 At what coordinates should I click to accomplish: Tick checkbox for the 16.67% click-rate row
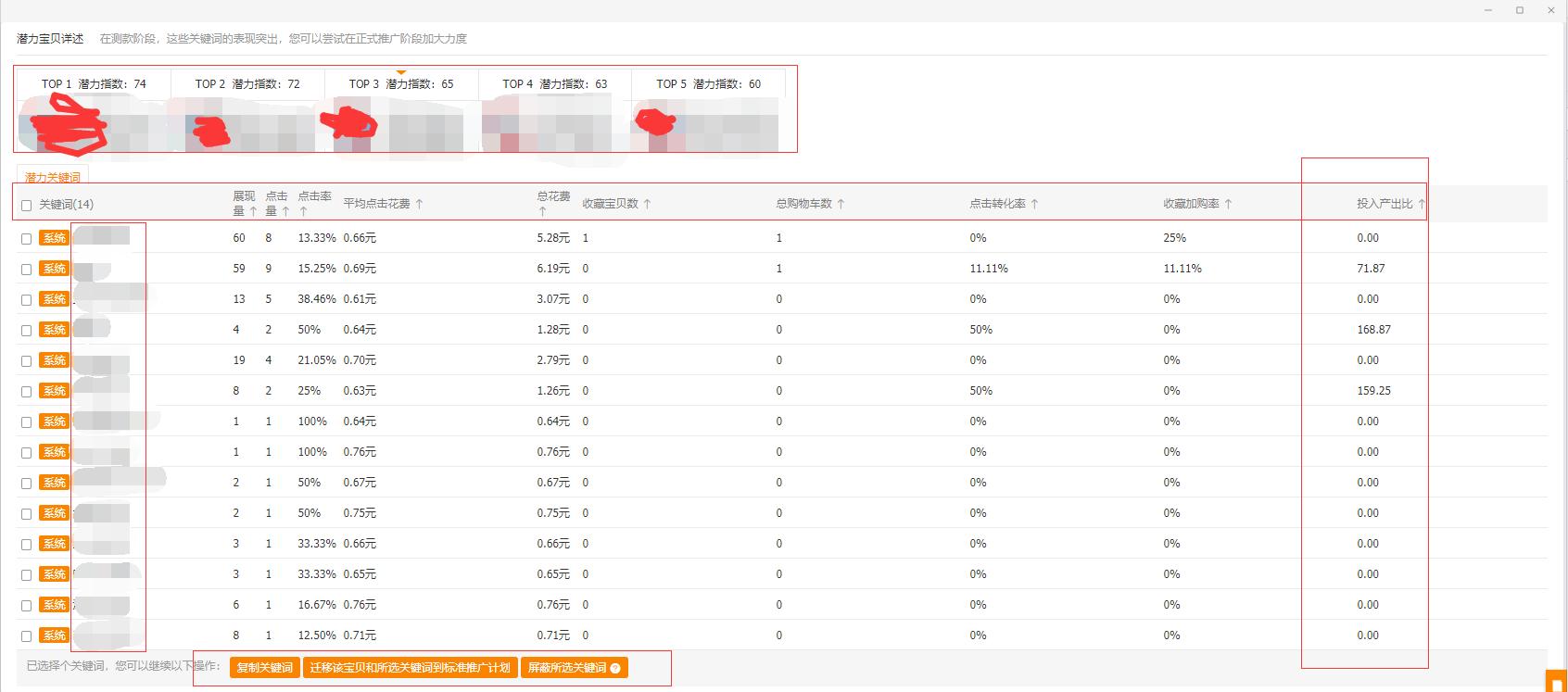click(x=26, y=606)
